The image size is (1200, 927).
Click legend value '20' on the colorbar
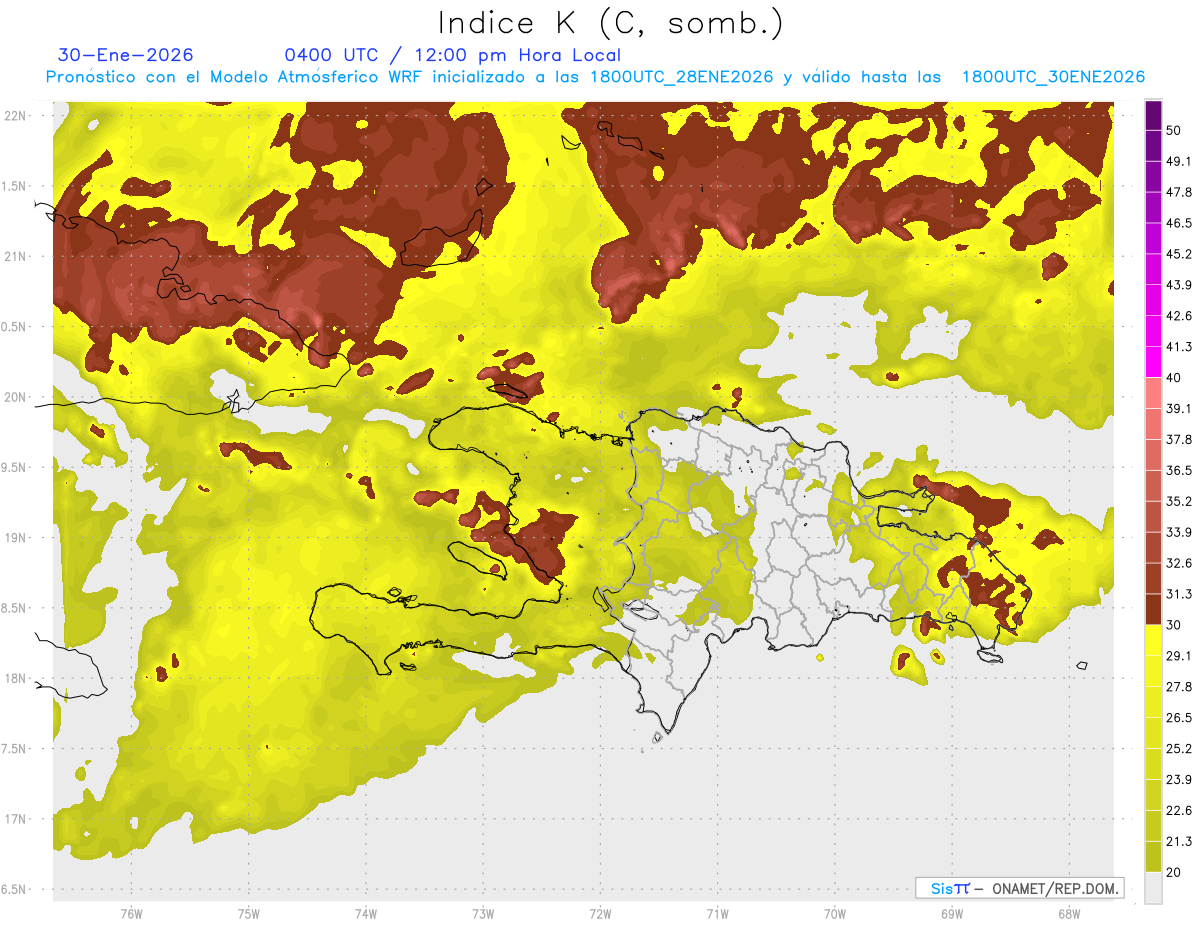pyautogui.click(x=1174, y=873)
